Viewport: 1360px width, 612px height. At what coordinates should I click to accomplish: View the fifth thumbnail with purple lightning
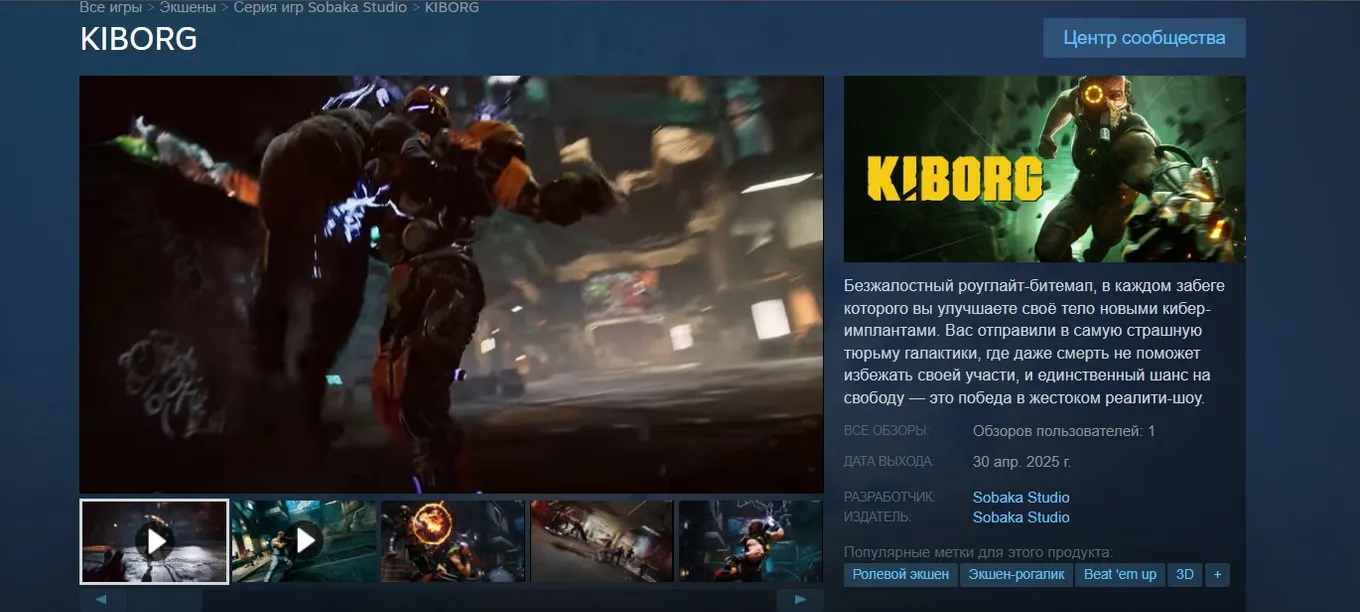click(x=751, y=541)
